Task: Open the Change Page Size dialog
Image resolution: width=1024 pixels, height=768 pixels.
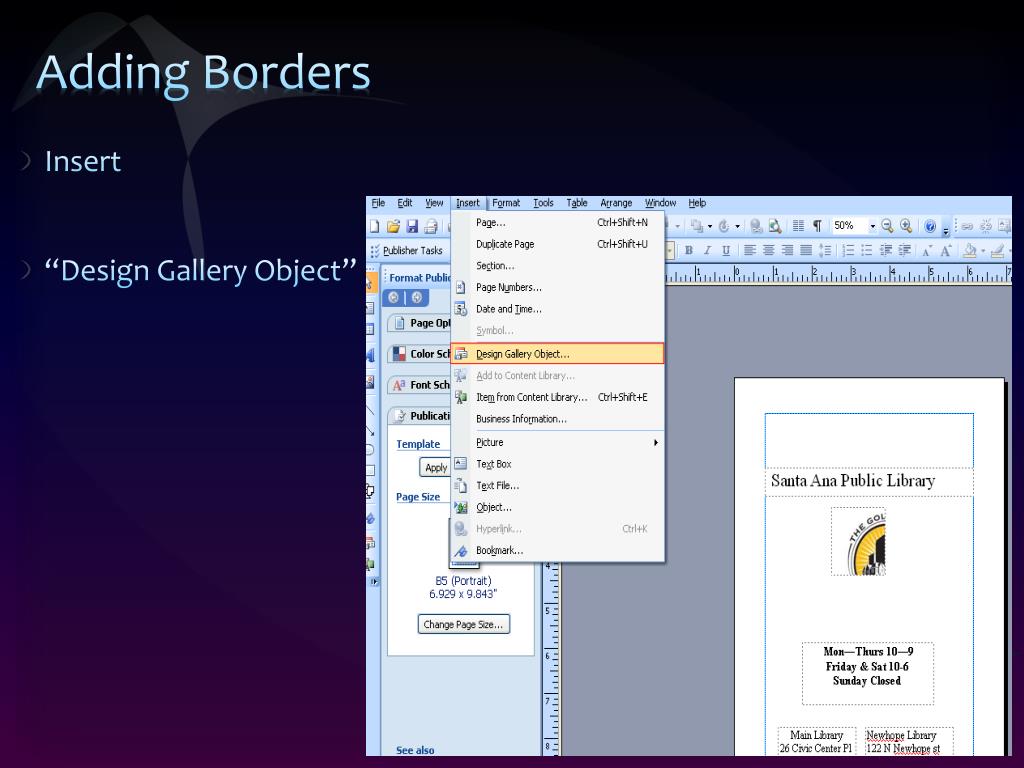Action: point(463,623)
